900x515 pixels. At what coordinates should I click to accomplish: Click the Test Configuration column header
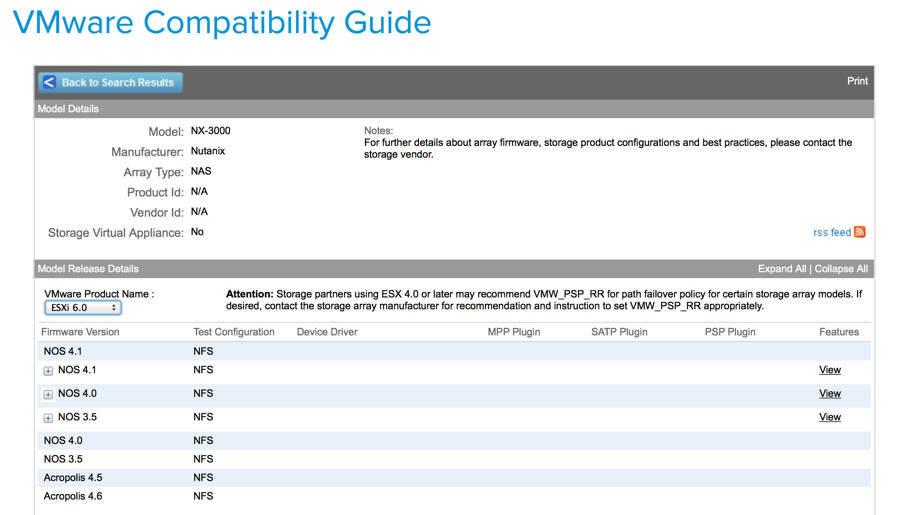[234, 332]
